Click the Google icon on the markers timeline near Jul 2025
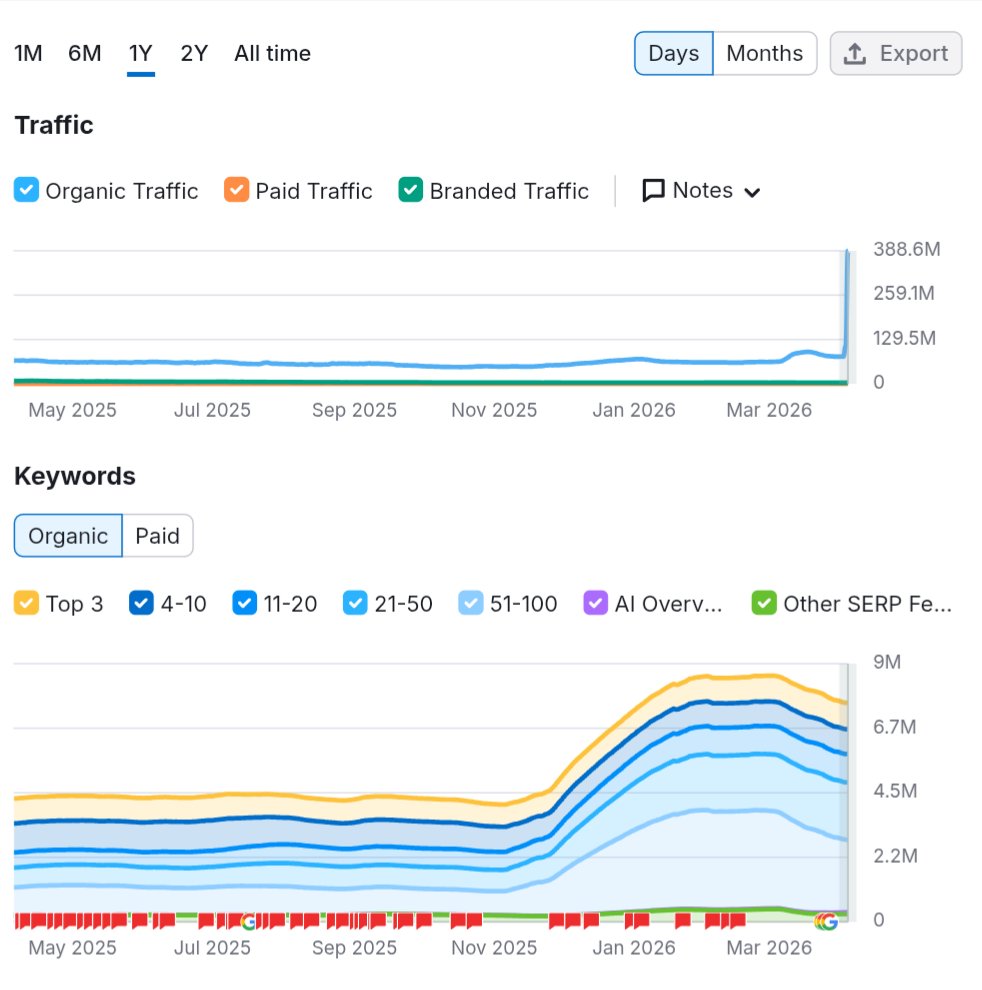982x990 pixels. tap(247, 919)
